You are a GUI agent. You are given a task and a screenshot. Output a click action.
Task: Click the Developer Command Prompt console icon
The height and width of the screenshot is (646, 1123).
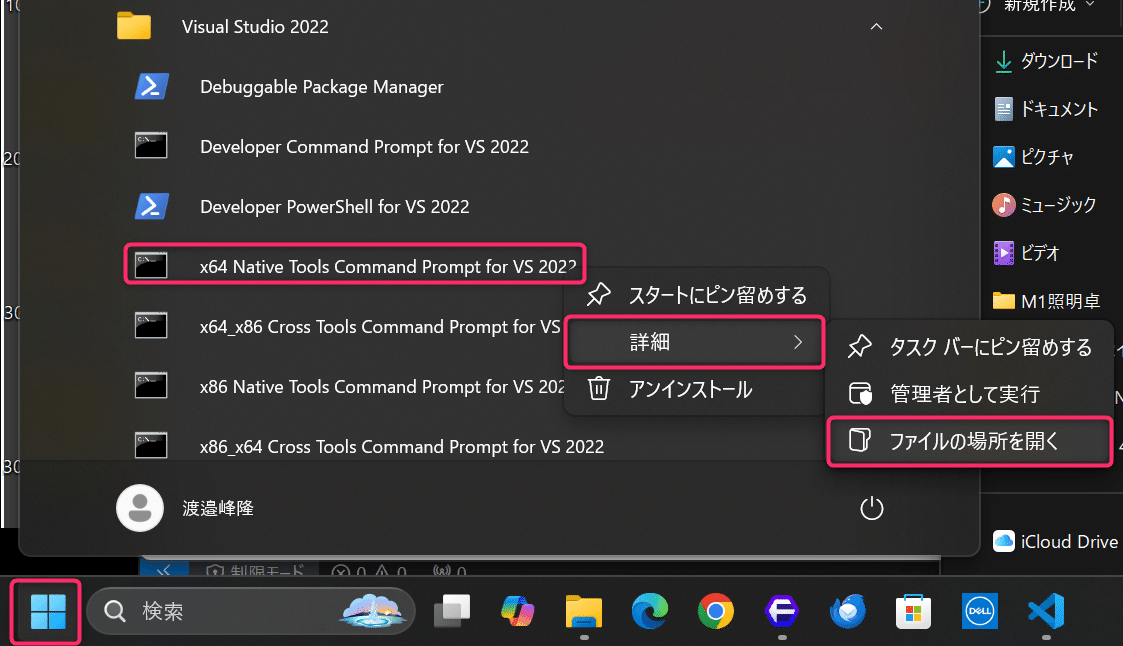pos(151,146)
